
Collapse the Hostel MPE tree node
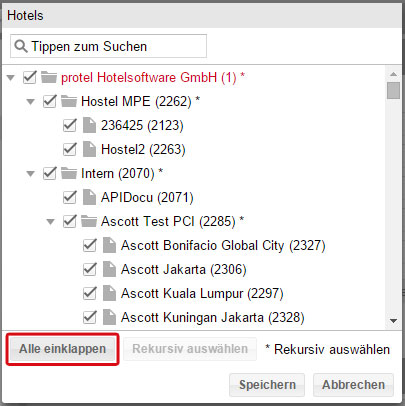click(x=31, y=102)
